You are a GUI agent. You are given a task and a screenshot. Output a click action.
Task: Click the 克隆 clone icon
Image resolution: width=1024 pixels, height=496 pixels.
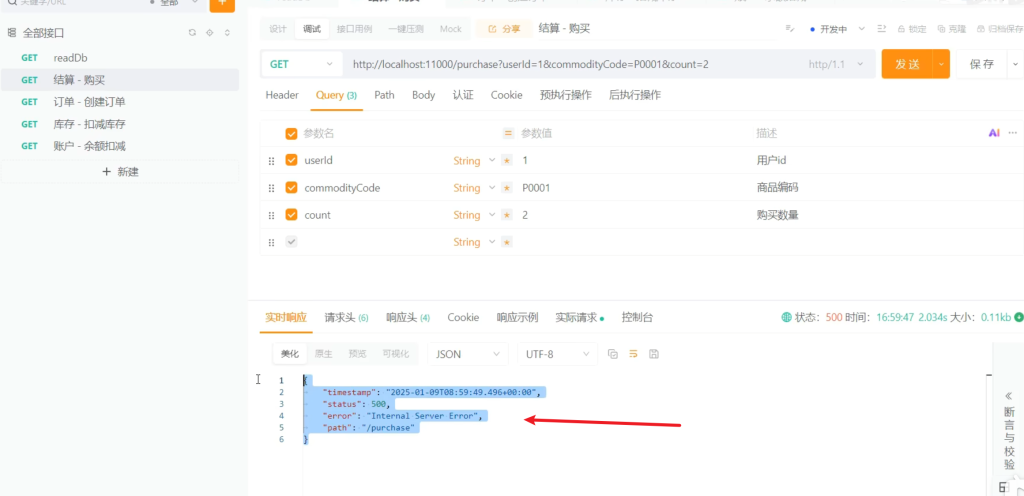point(942,29)
